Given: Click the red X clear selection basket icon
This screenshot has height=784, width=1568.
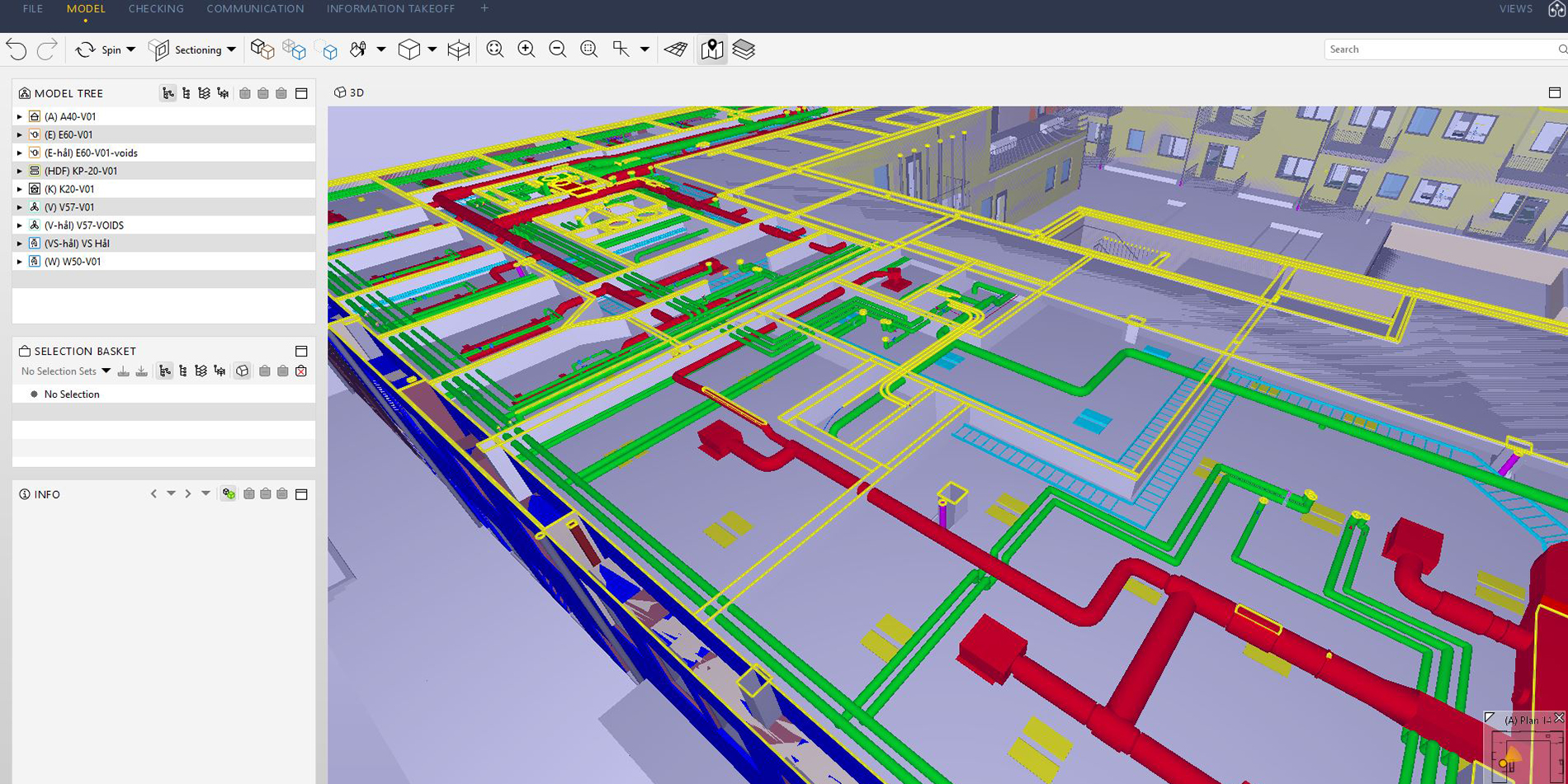Looking at the screenshot, I should (301, 371).
